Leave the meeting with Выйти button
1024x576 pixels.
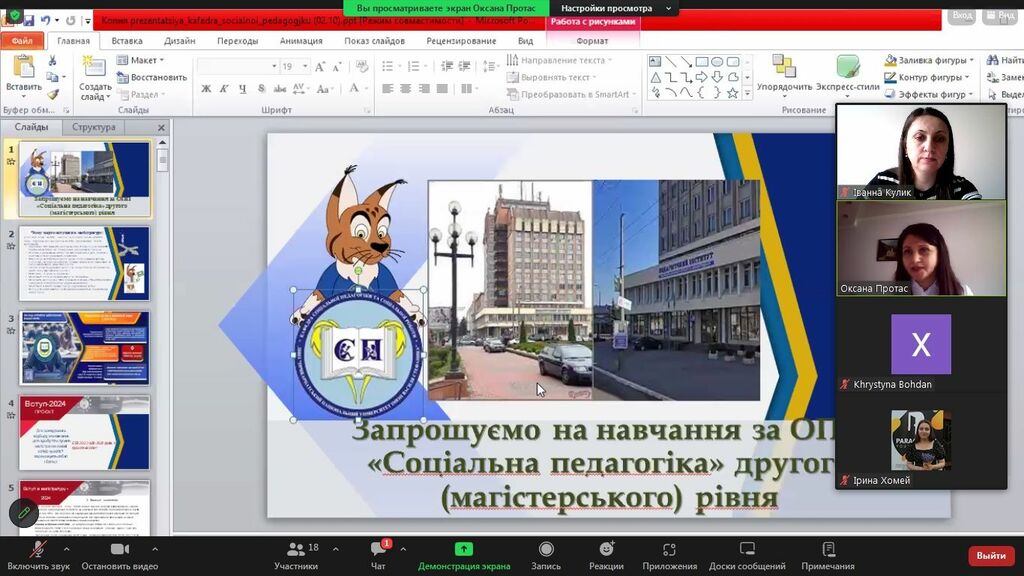991,555
